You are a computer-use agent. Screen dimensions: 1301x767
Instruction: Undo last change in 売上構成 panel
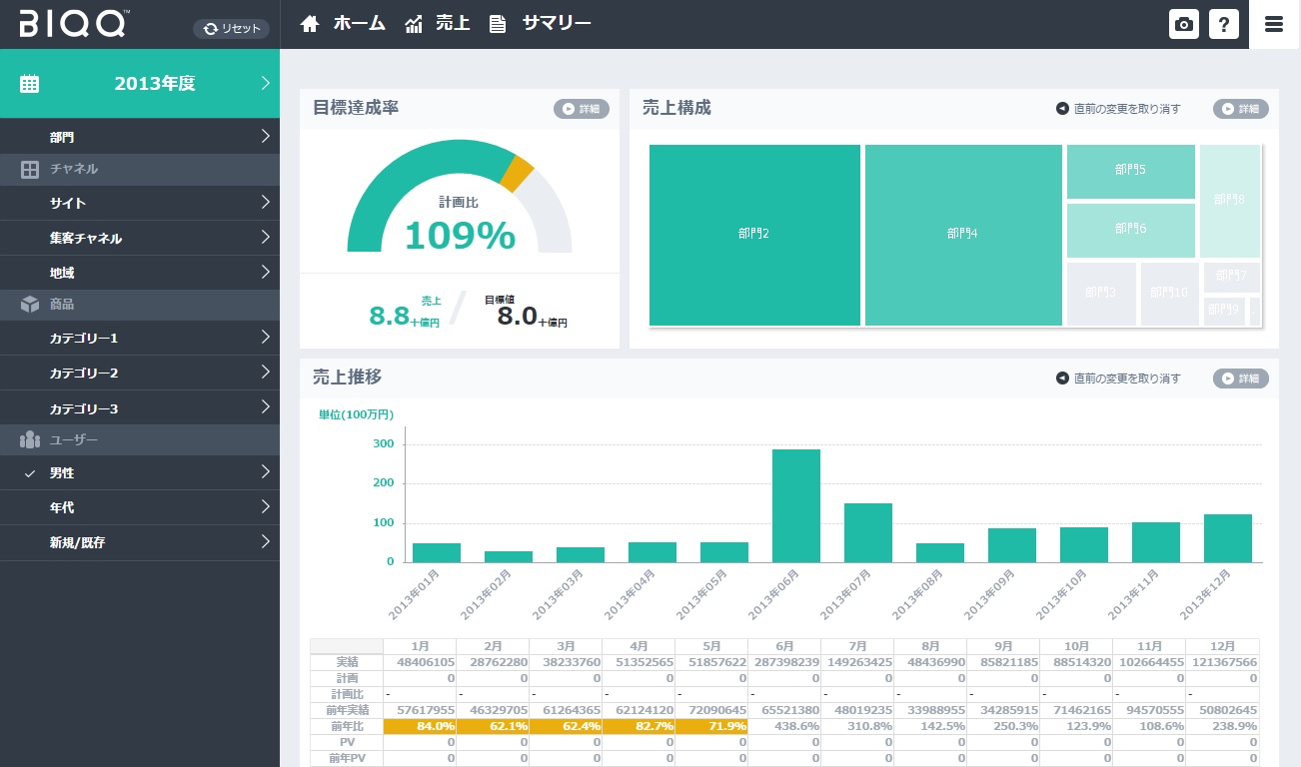1119,109
